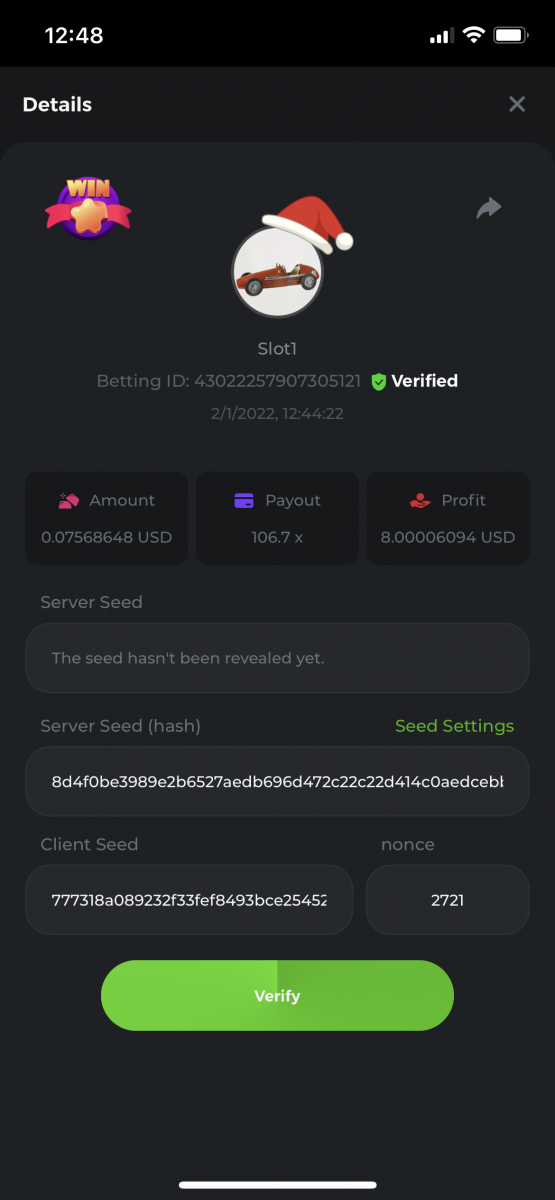Image resolution: width=555 pixels, height=1200 pixels.
Task: Open Seed Settings link
Action: point(454,726)
